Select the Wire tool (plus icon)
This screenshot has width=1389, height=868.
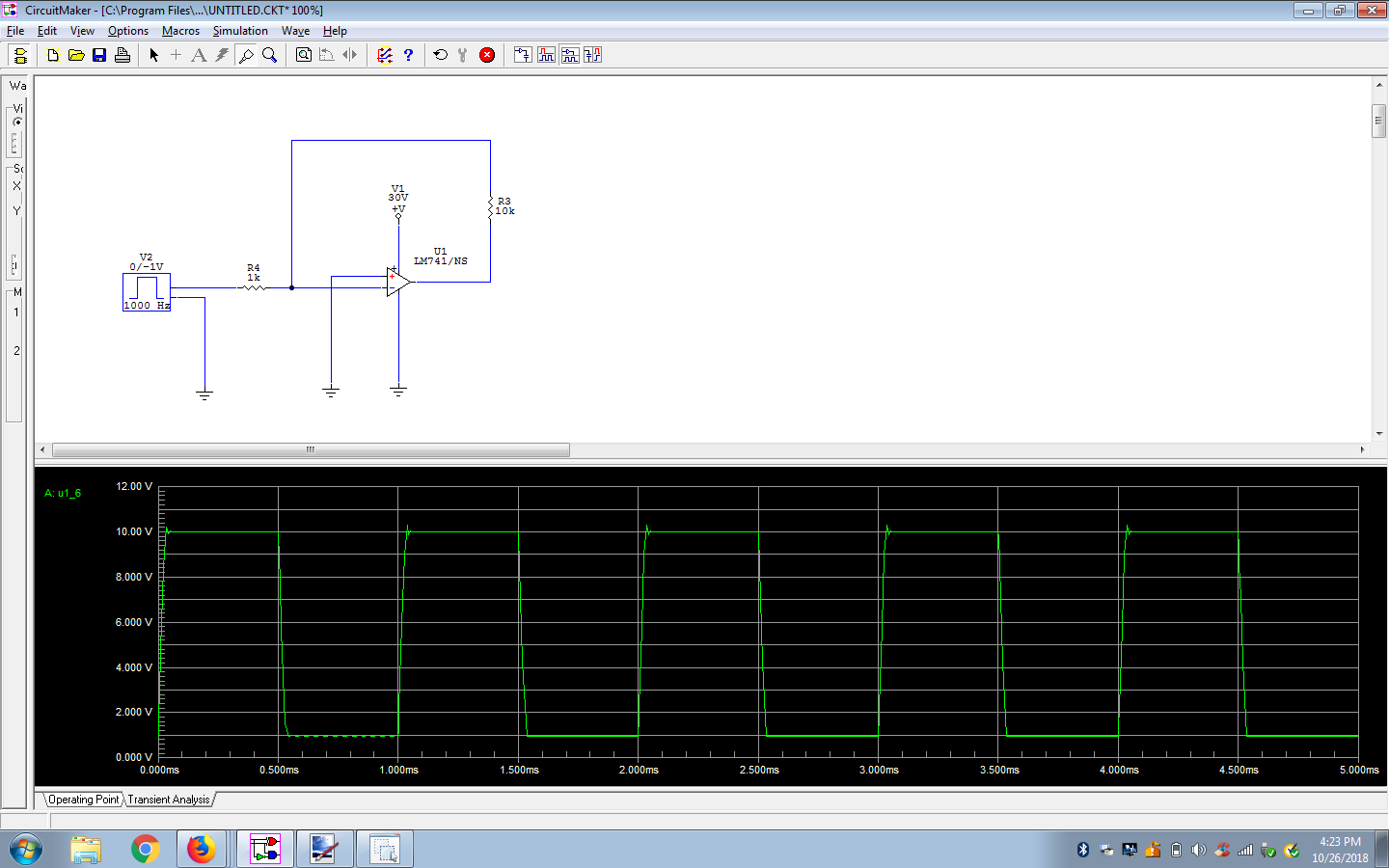(176, 55)
